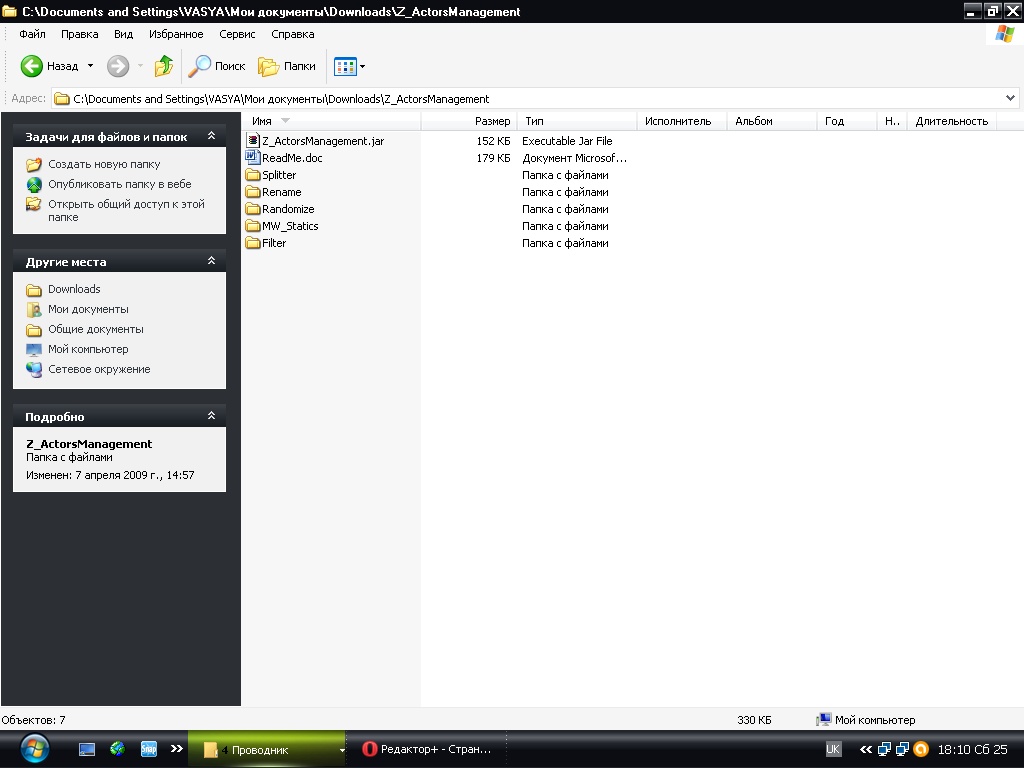Open the Вид menu
The height and width of the screenshot is (768, 1024).
point(123,34)
